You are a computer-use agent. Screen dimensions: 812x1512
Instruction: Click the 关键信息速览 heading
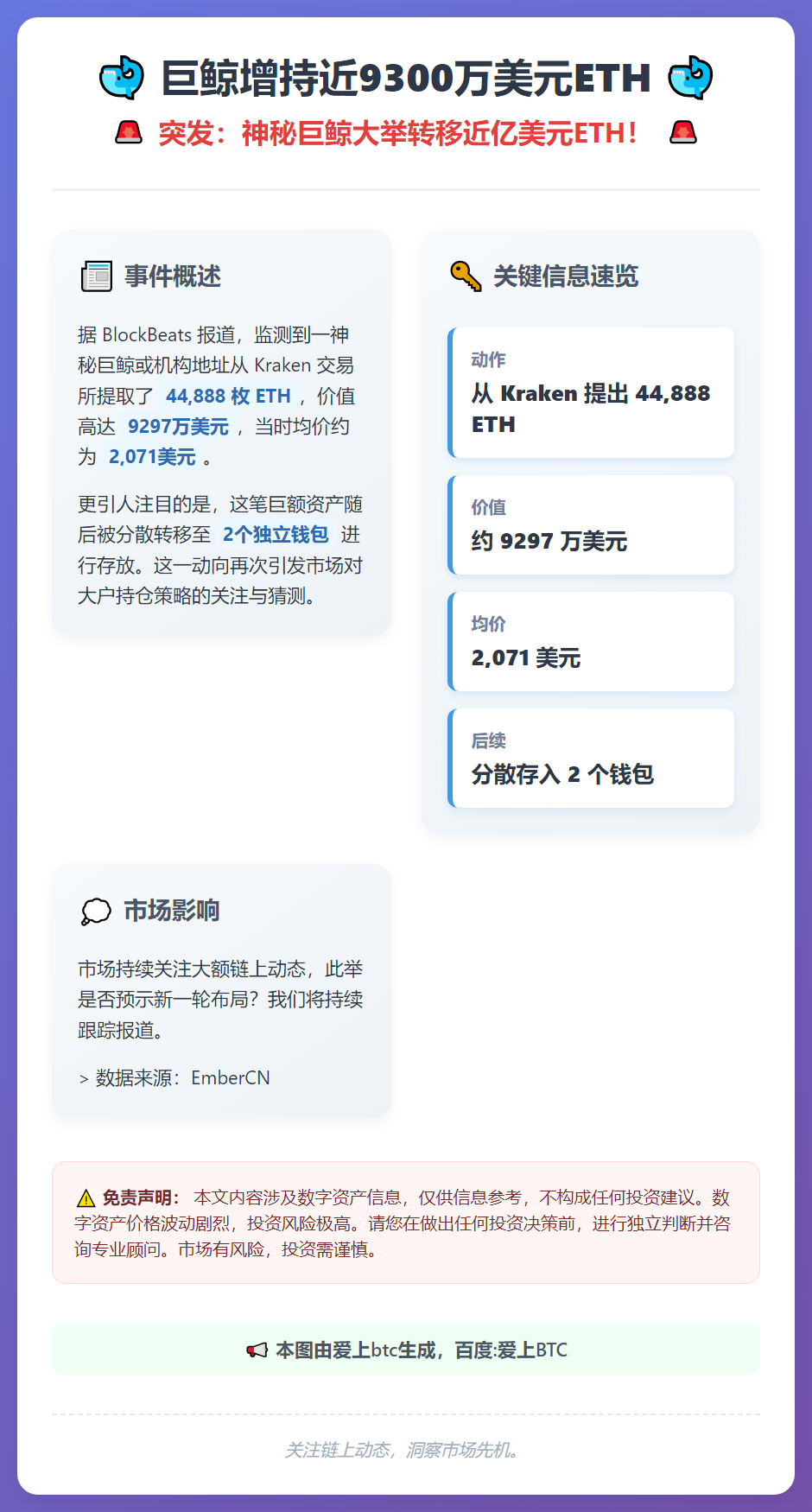(566, 276)
